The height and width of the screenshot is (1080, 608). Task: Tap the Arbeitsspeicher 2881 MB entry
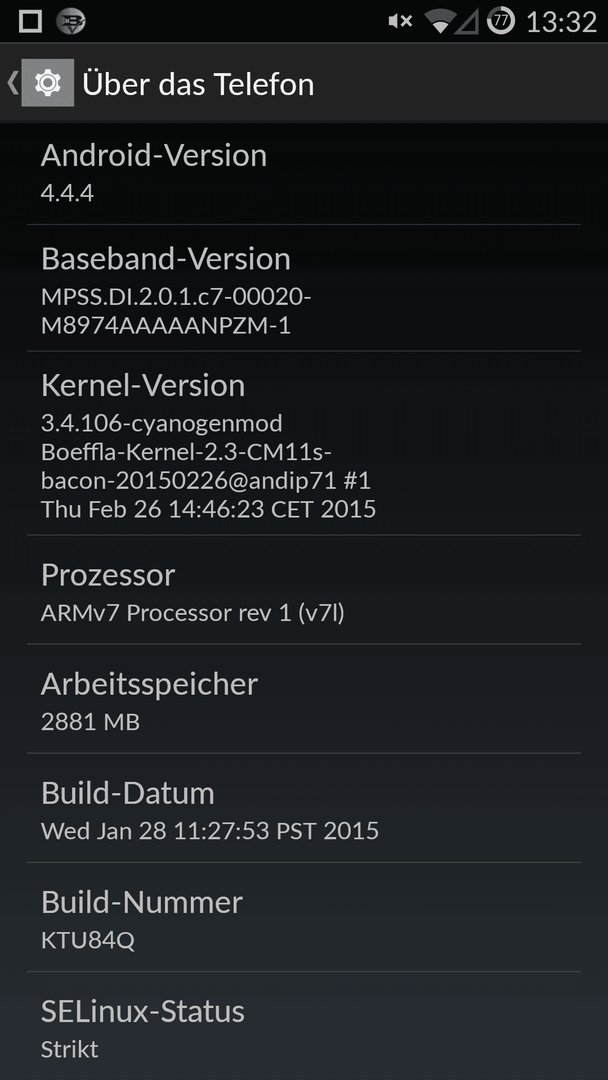304,699
